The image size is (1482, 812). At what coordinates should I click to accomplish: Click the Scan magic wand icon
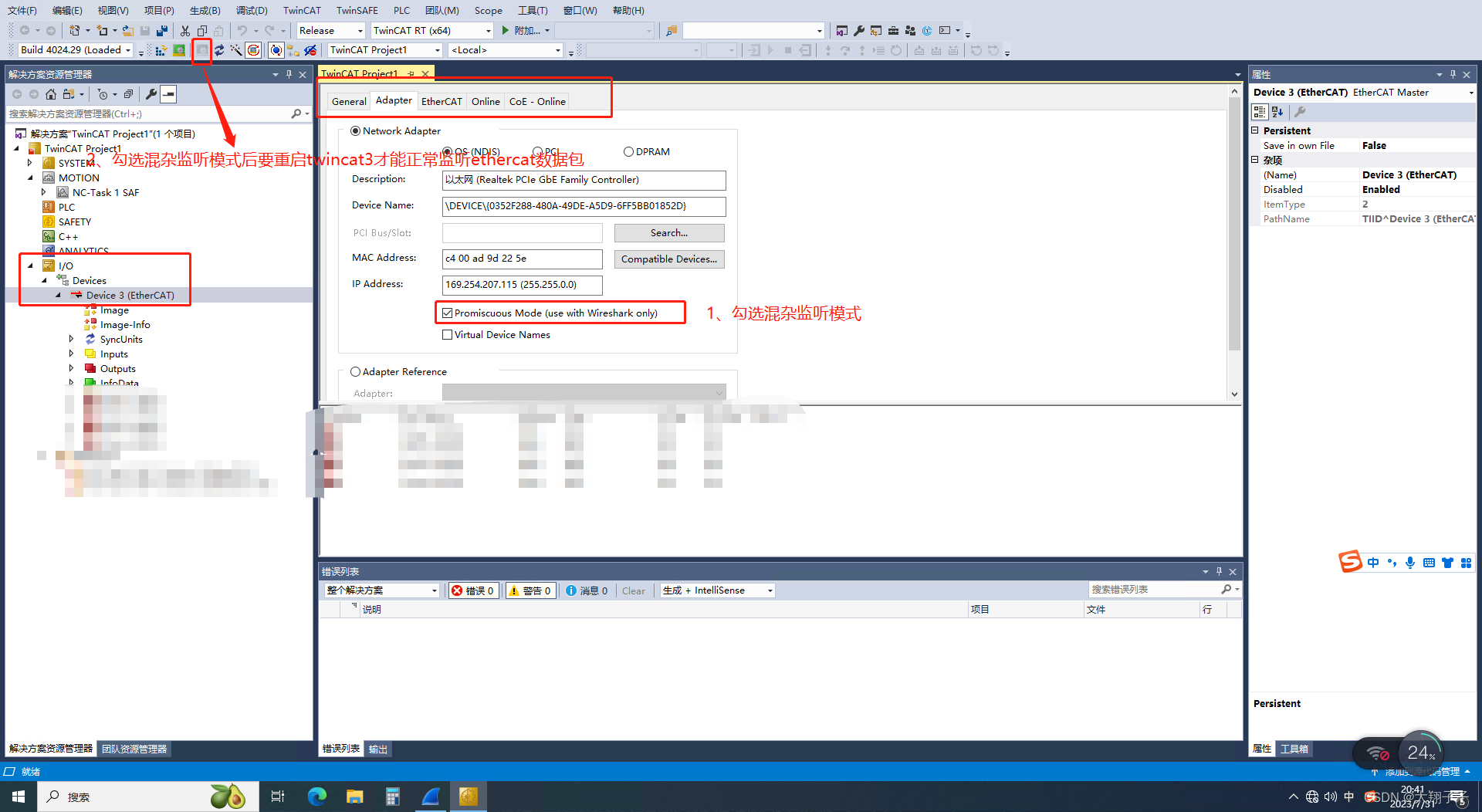click(236, 50)
